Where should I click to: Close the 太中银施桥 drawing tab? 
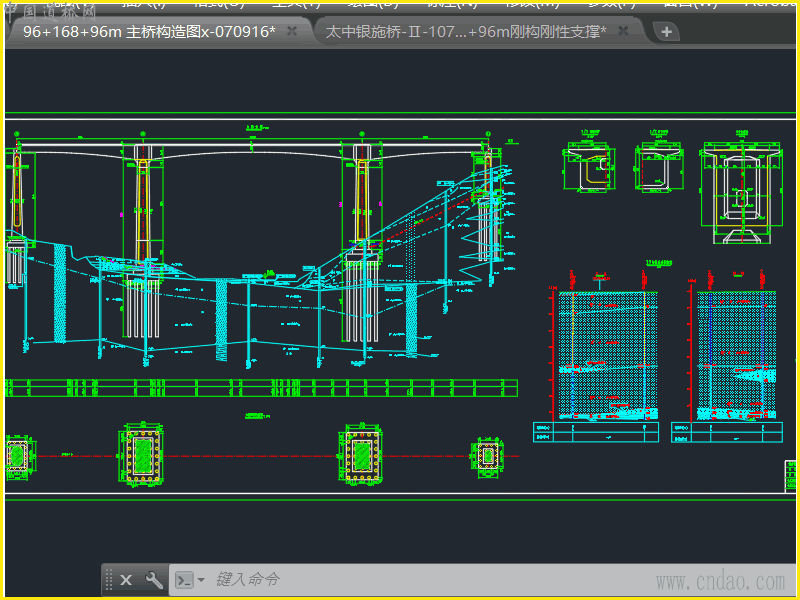623,31
